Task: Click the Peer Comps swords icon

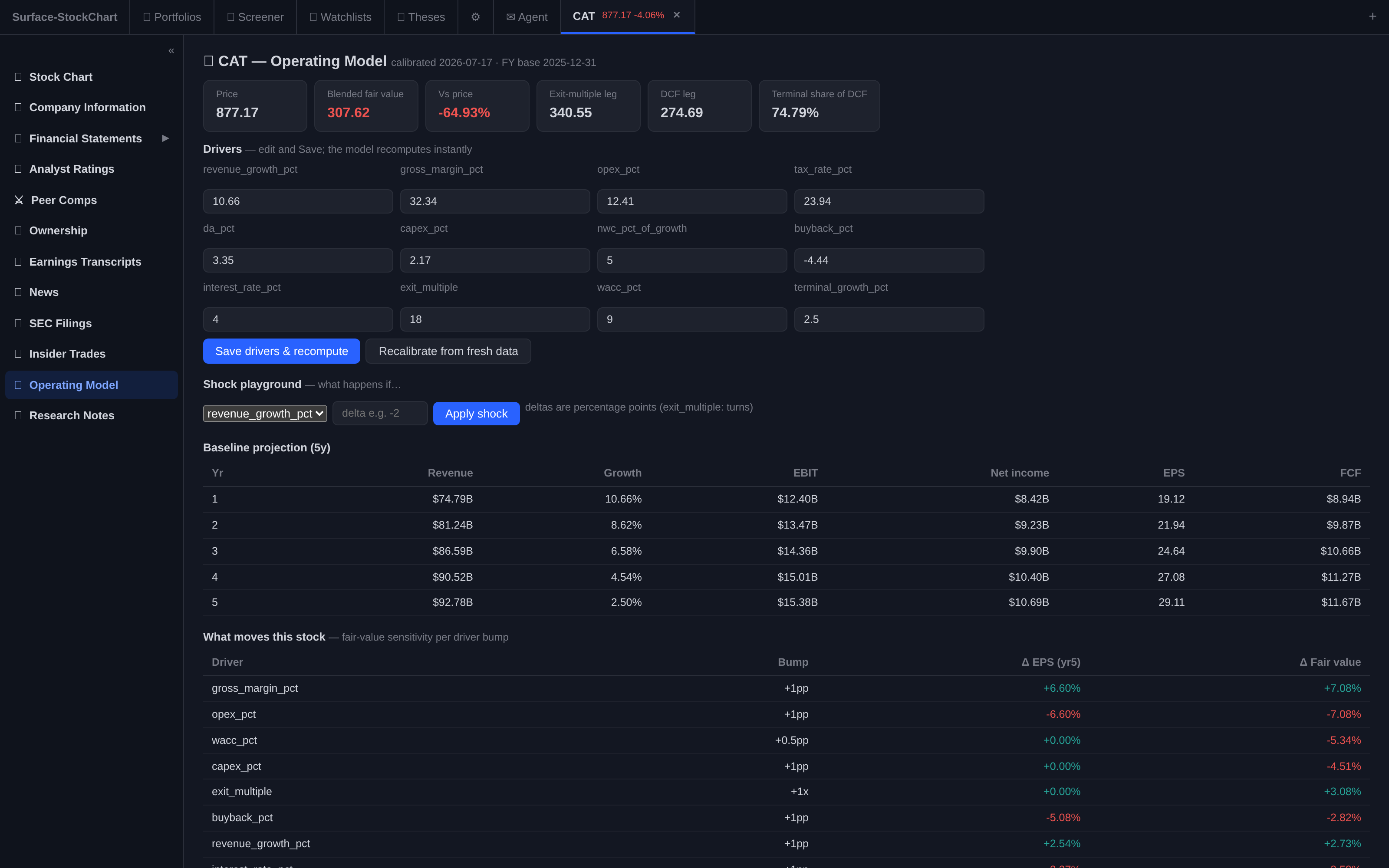Action: 19,200
